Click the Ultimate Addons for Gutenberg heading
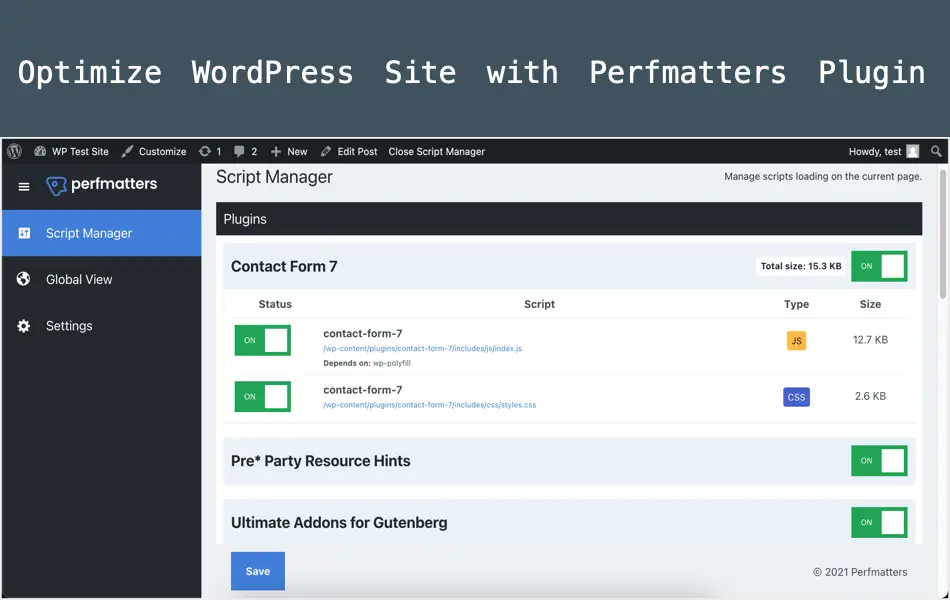 point(339,523)
